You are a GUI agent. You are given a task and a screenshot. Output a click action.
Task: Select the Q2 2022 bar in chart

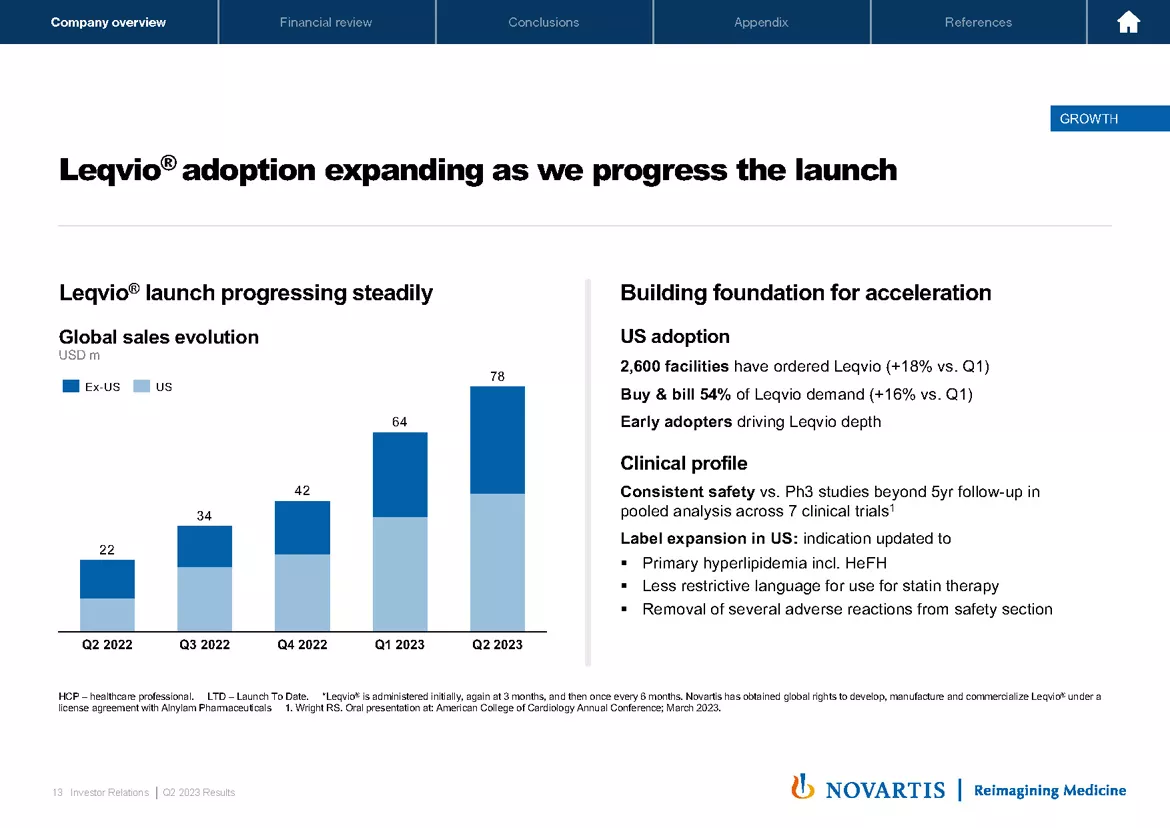(107, 595)
